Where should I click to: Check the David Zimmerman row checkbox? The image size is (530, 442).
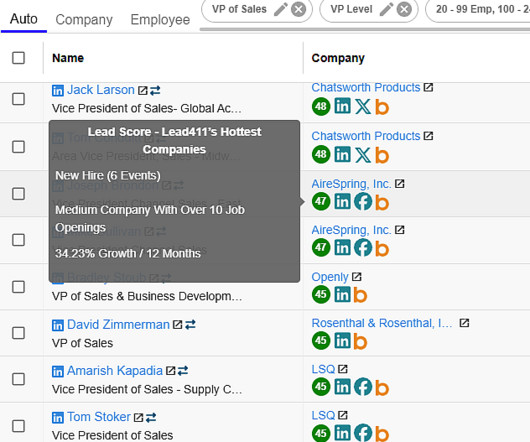pos(18,333)
